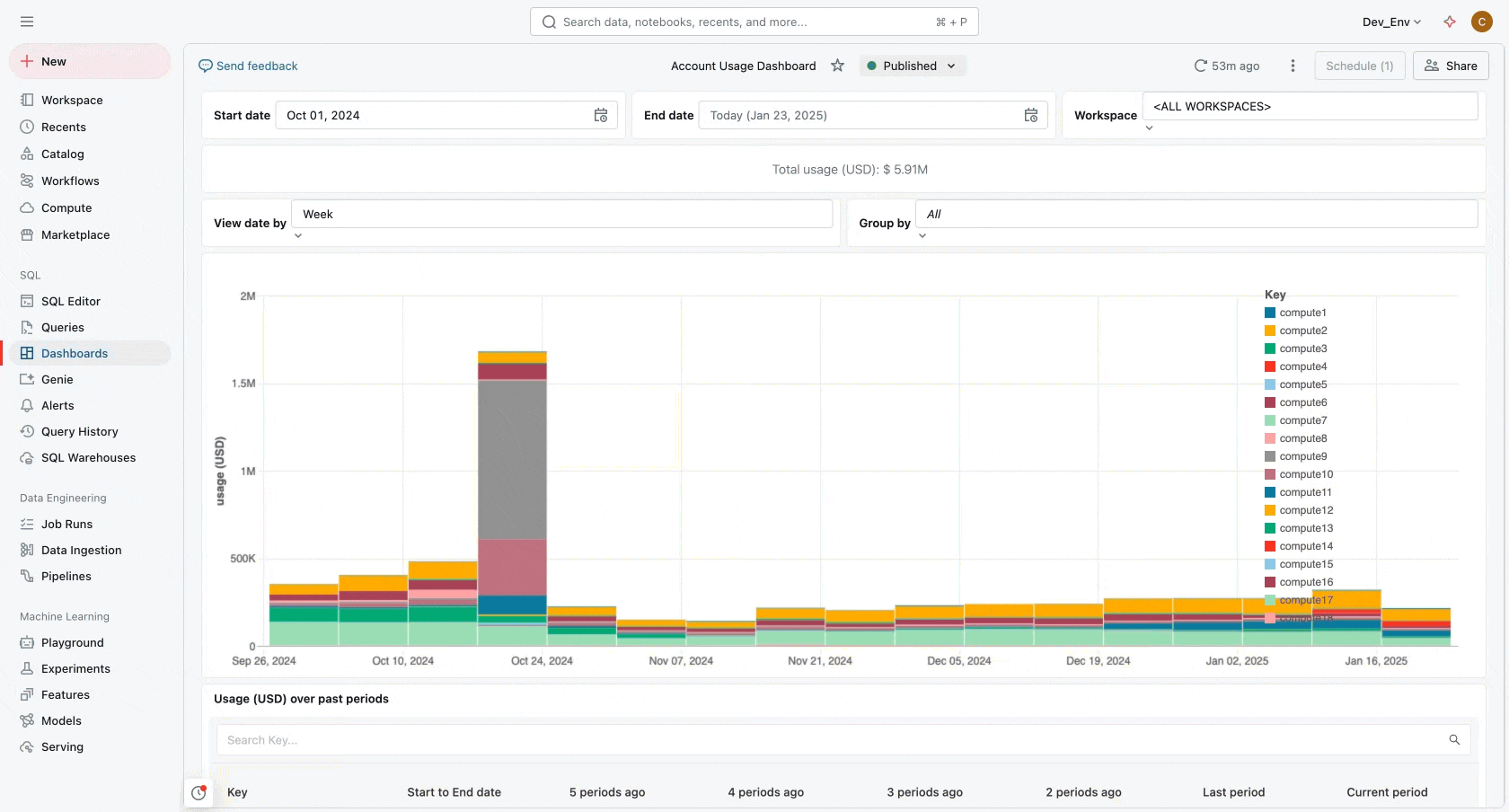Click the refresh icon beside 53m ago
The height and width of the screenshot is (812, 1509).
(x=1200, y=66)
